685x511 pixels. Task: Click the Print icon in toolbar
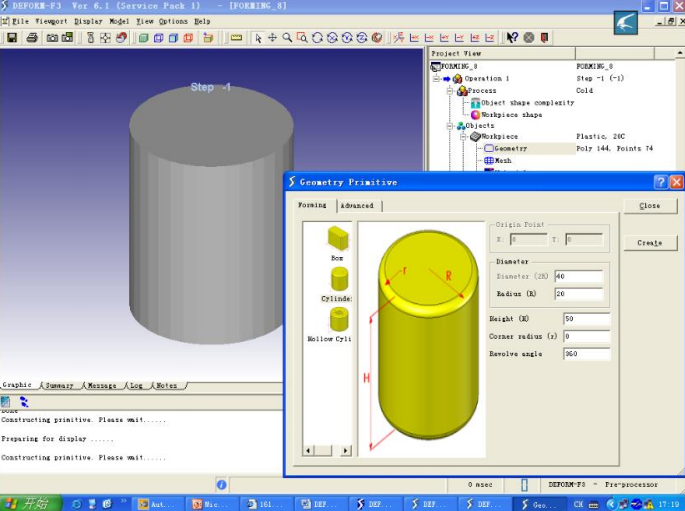tap(31, 38)
